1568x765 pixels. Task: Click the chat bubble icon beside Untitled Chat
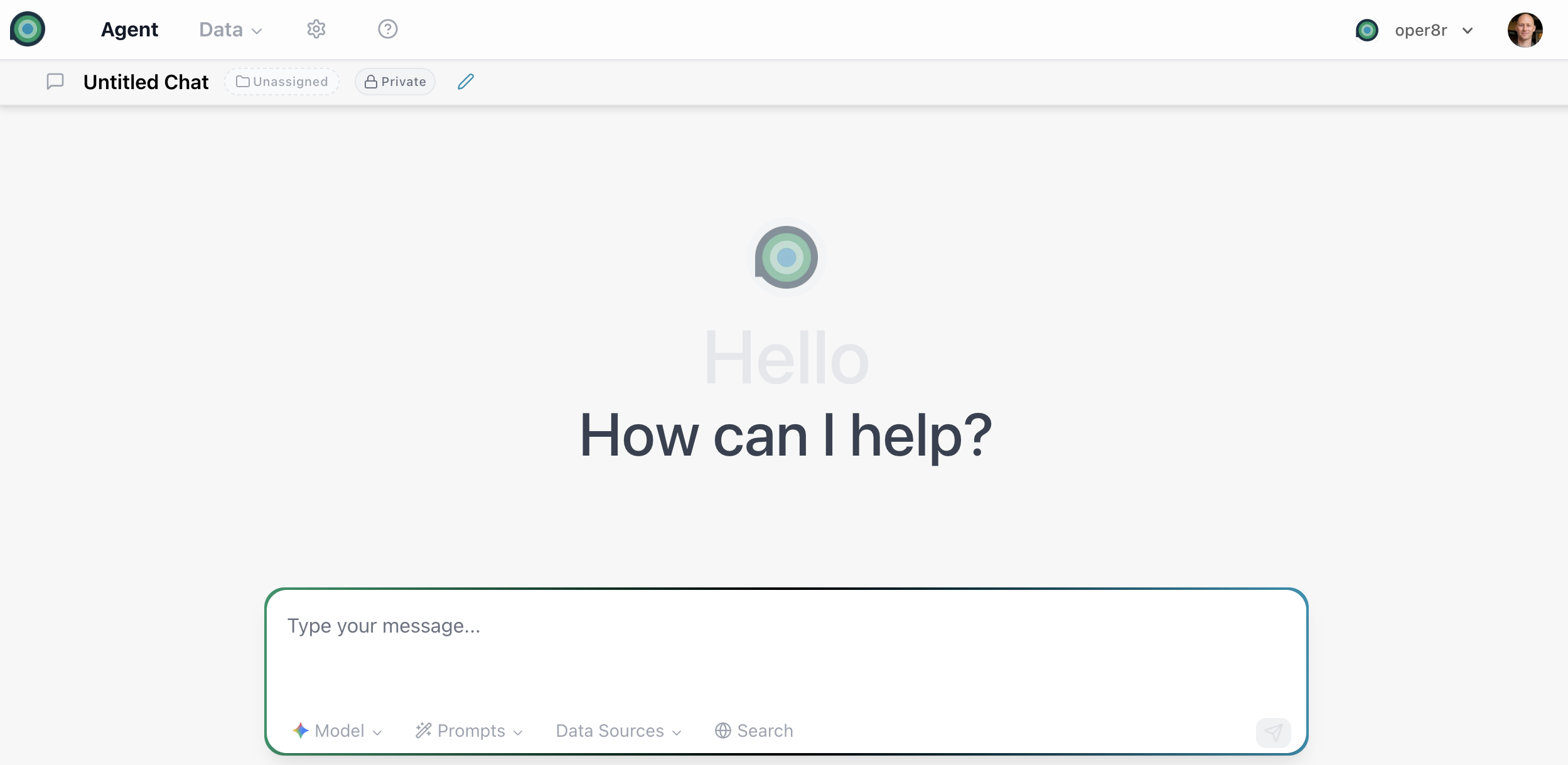pos(55,82)
